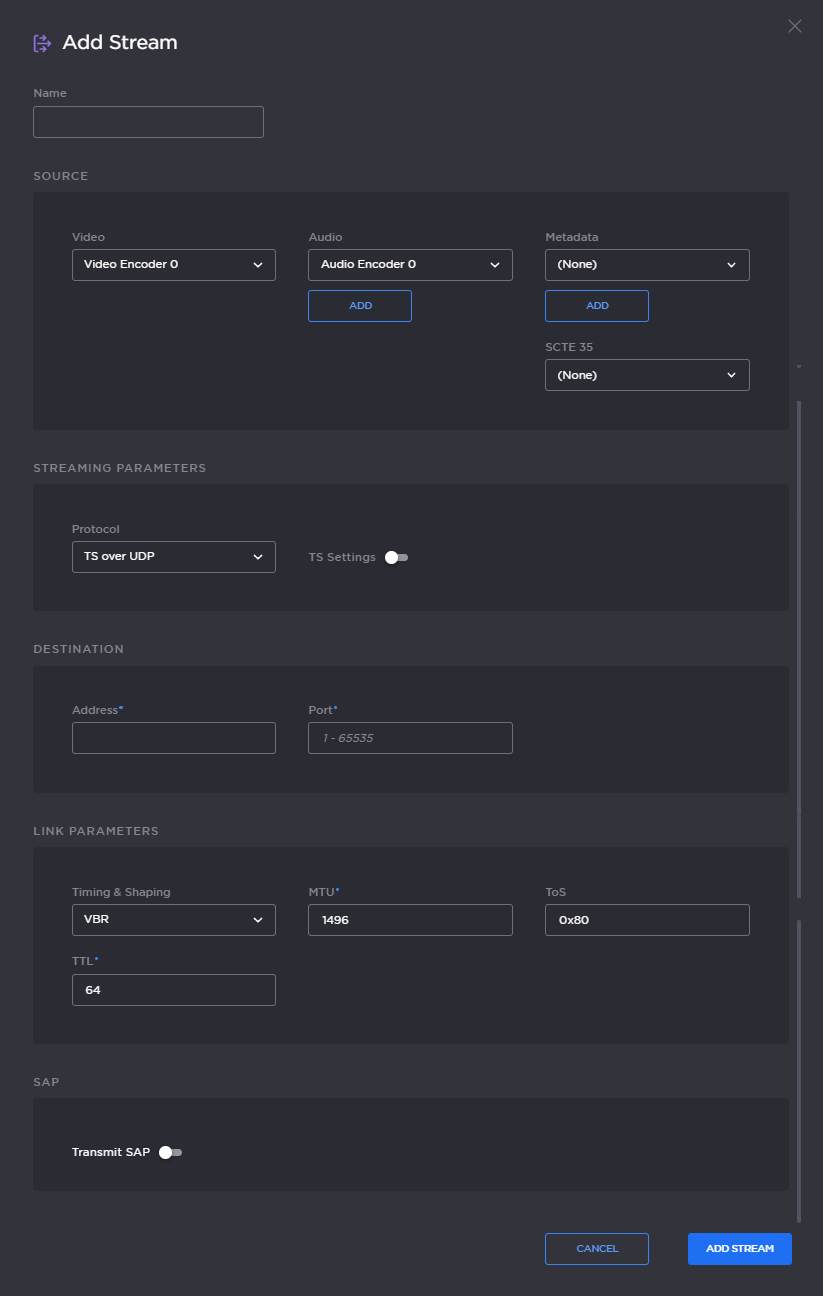Change the Protocol from TS over UDP

click(173, 557)
